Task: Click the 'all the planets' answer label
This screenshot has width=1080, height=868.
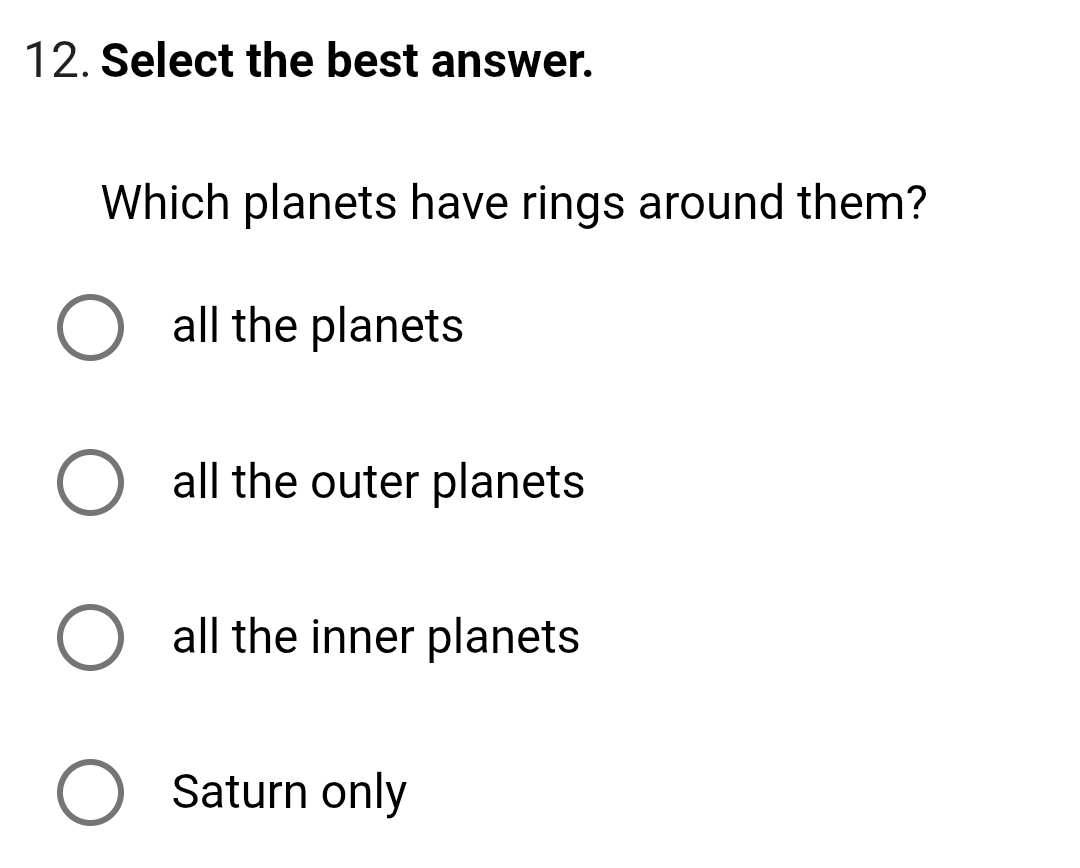Action: click(x=318, y=327)
